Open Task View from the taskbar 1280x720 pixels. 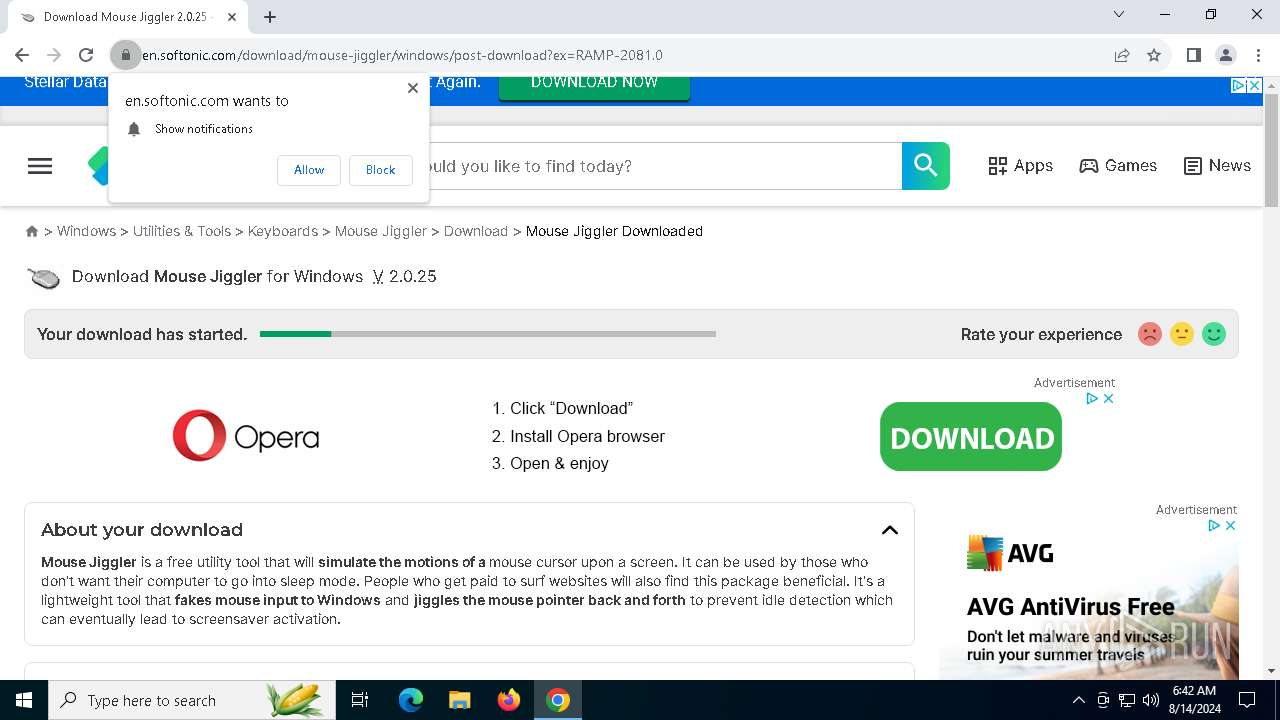click(360, 700)
